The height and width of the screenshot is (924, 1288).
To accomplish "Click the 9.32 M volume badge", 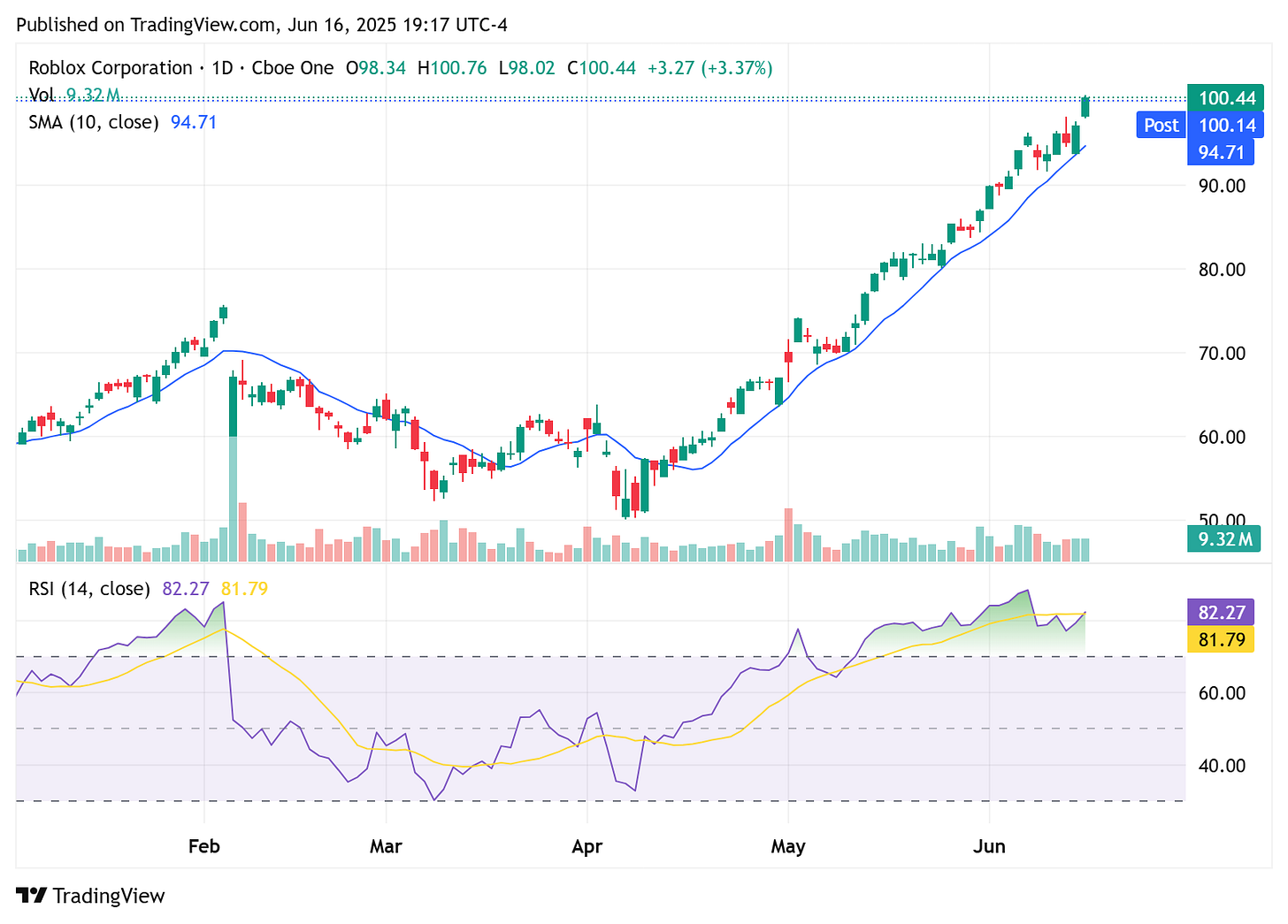I will coord(1223,538).
